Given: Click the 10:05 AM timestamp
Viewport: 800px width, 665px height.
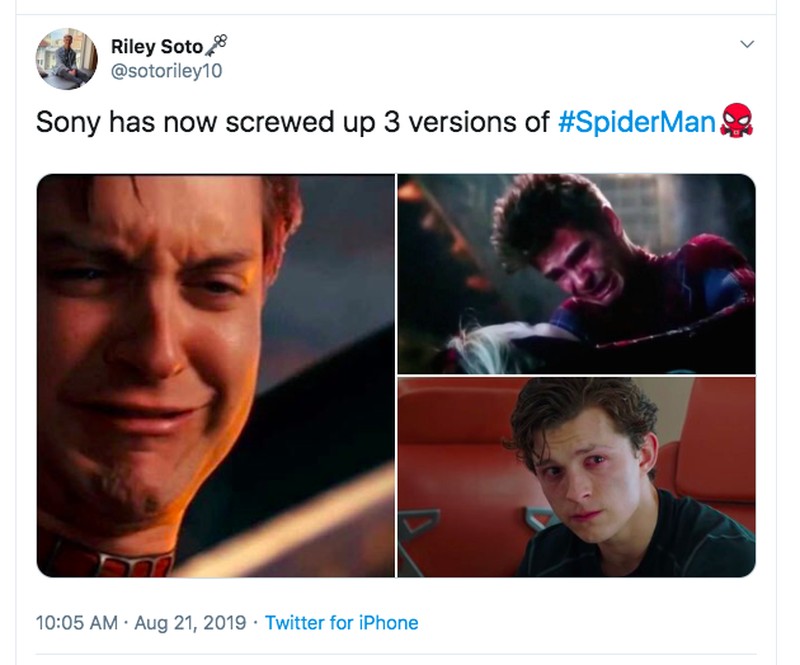Looking at the screenshot, I should (75, 623).
